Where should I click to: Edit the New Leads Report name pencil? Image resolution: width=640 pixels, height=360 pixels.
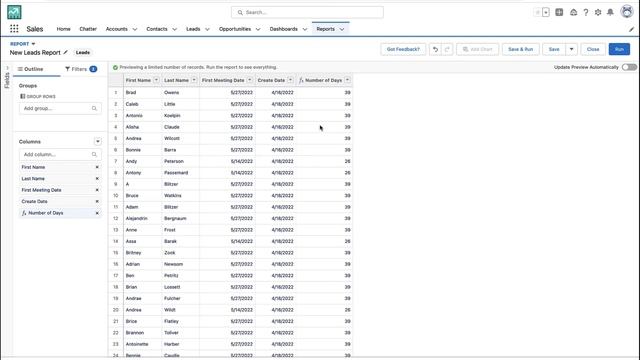coord(66,52)
